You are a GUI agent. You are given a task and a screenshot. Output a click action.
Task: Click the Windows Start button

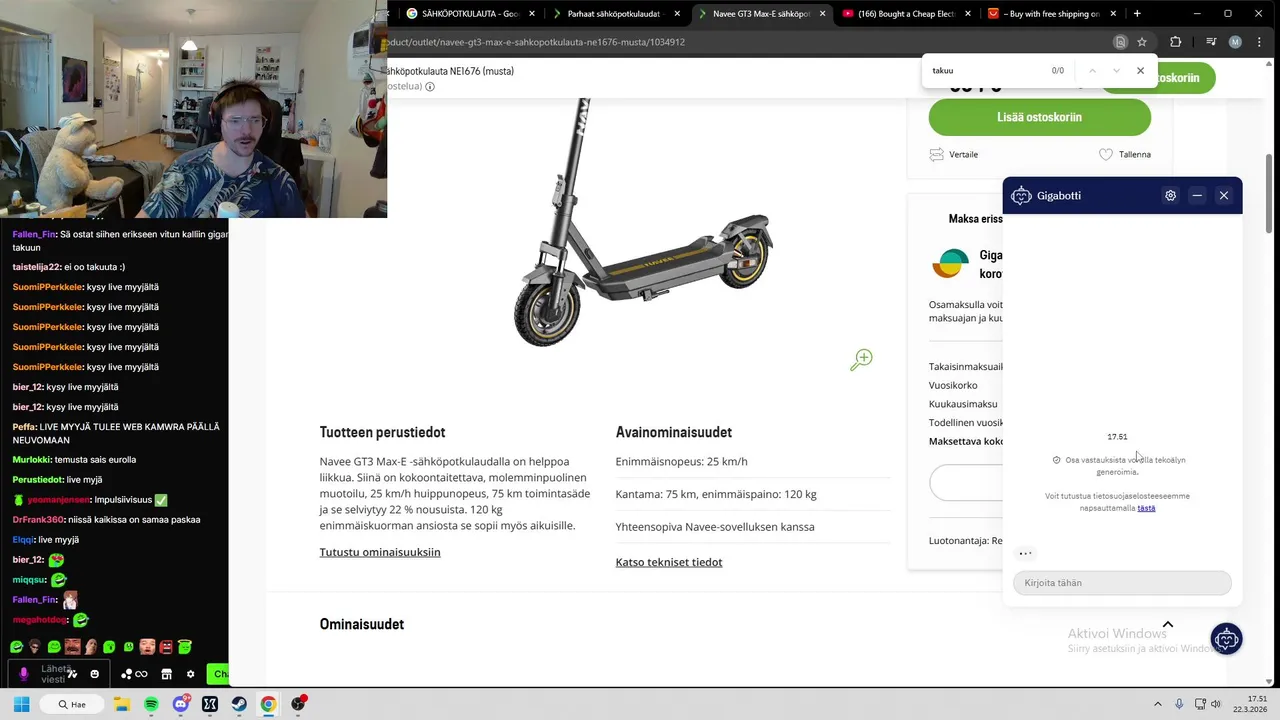pos(21,704)
